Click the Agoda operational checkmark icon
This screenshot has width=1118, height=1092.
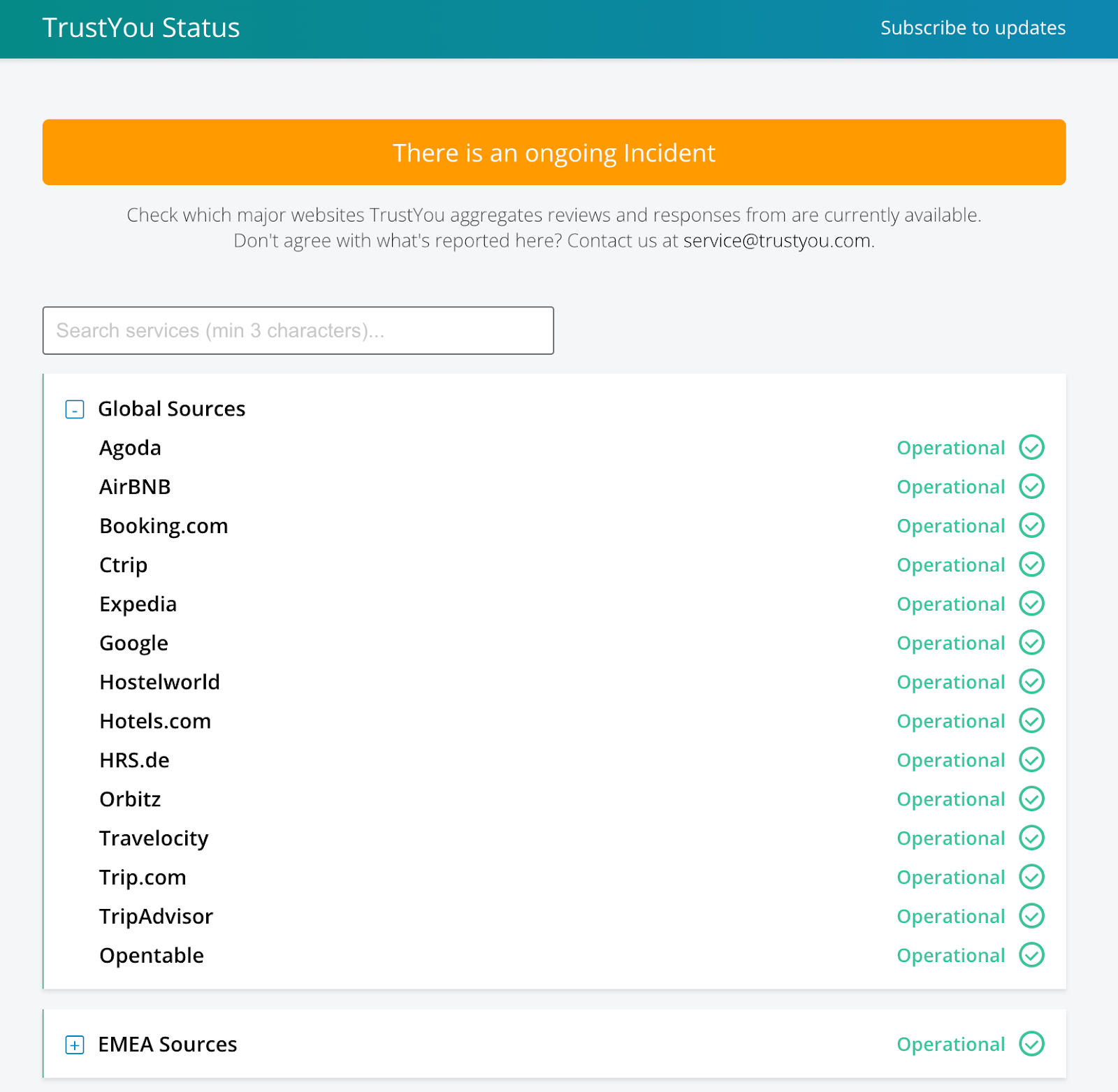pos(1031,447)
